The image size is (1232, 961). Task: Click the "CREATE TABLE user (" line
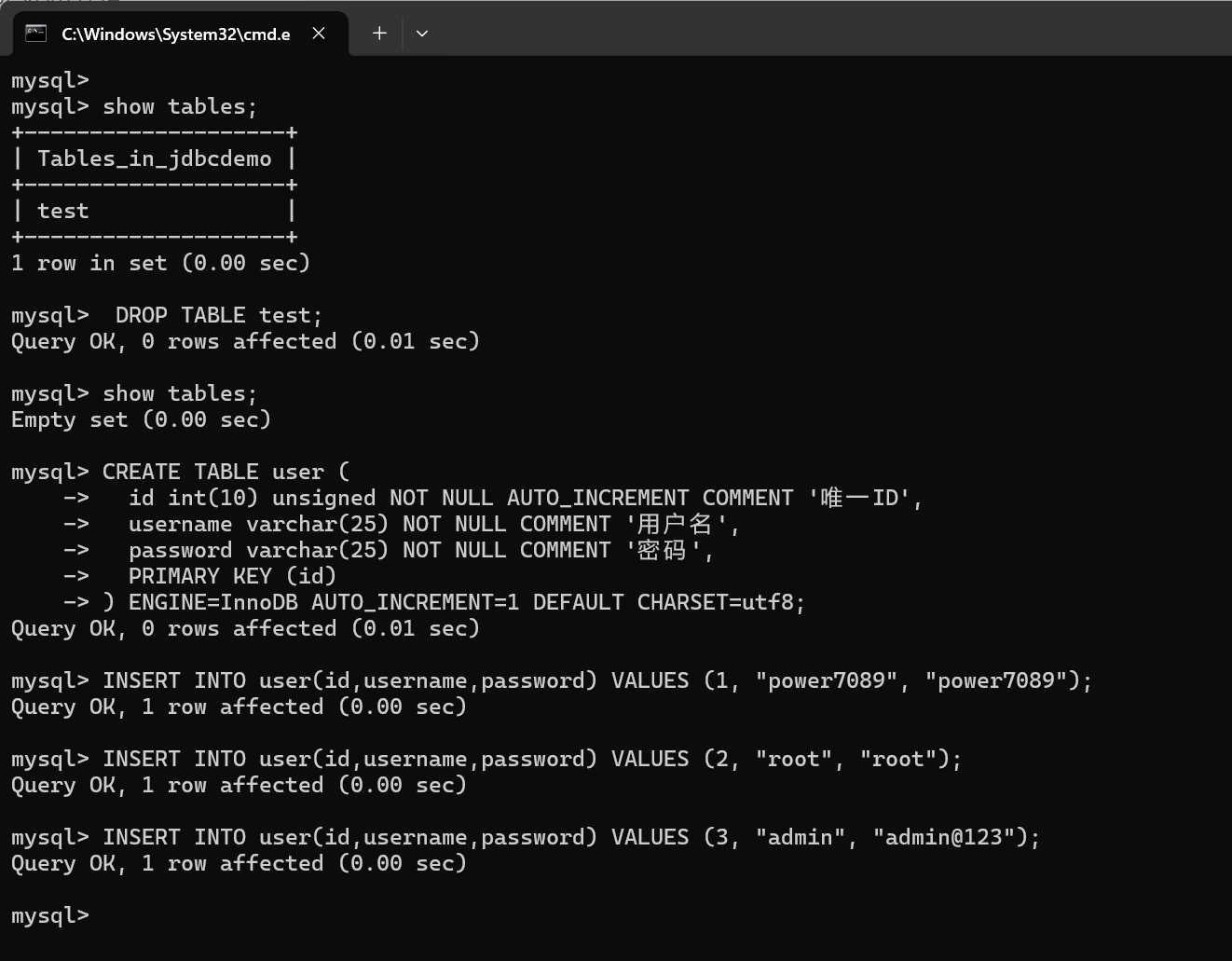coord(226,472)
